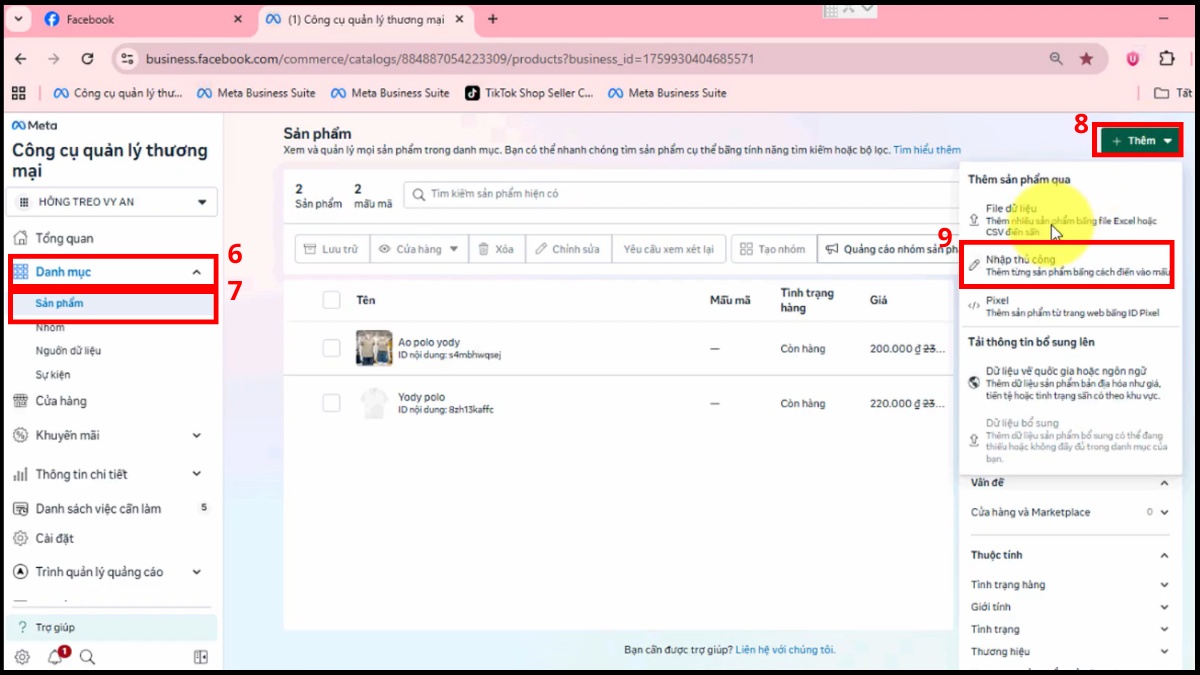Screen dimensions: 1200x675
Task: Click Chỉnh sửa pencil button
Action: tap(567, 249)
